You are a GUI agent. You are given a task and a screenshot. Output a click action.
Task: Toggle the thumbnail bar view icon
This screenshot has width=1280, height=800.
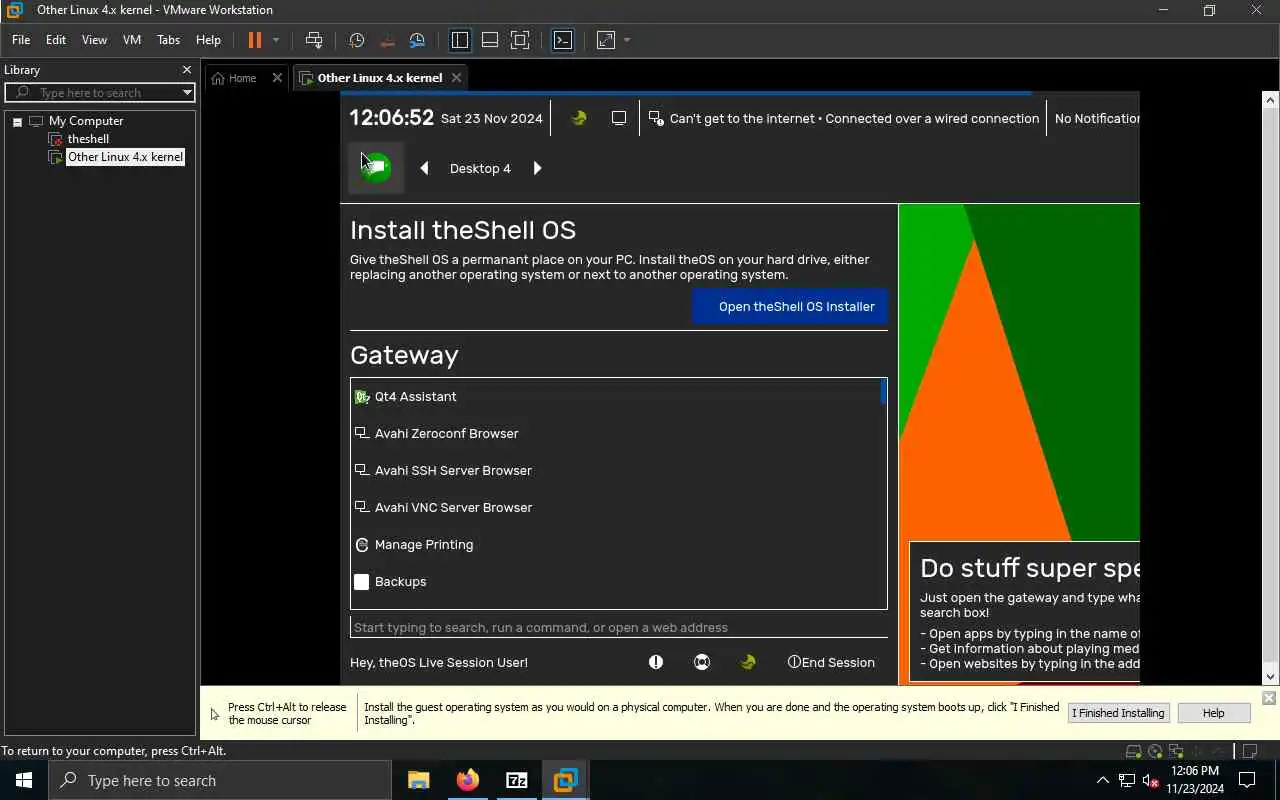[490, 40]
